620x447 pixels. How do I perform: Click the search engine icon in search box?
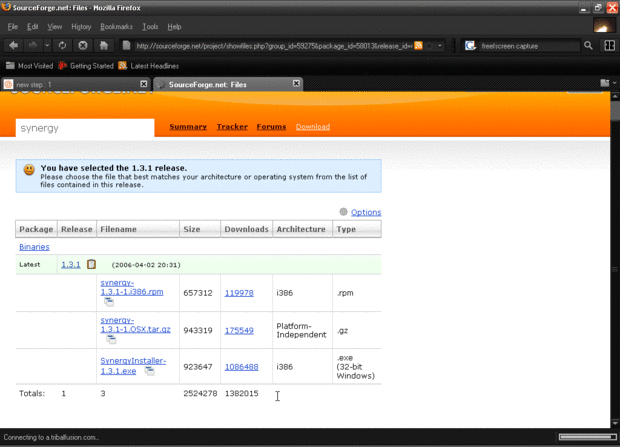(x=470, y=46)
